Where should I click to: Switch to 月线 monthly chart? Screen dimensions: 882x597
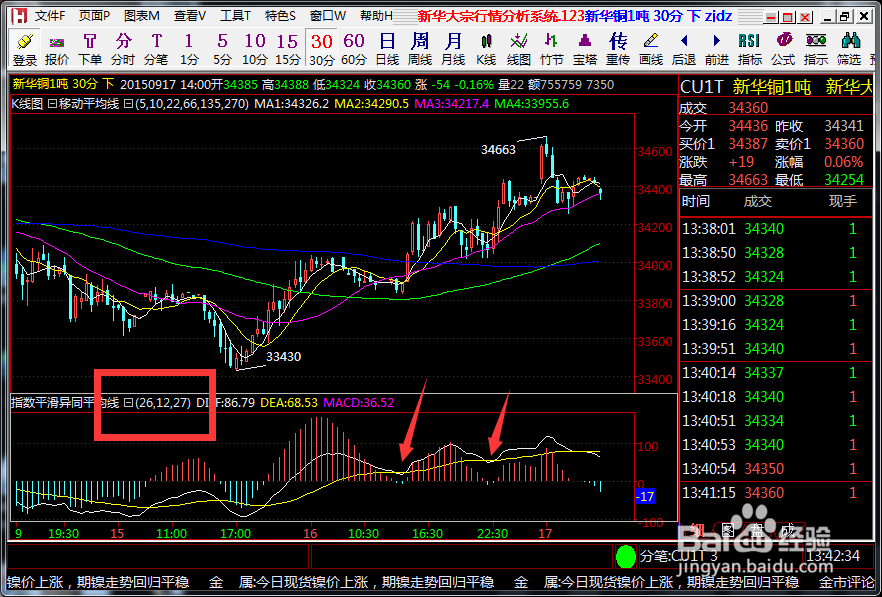point(453,49)
